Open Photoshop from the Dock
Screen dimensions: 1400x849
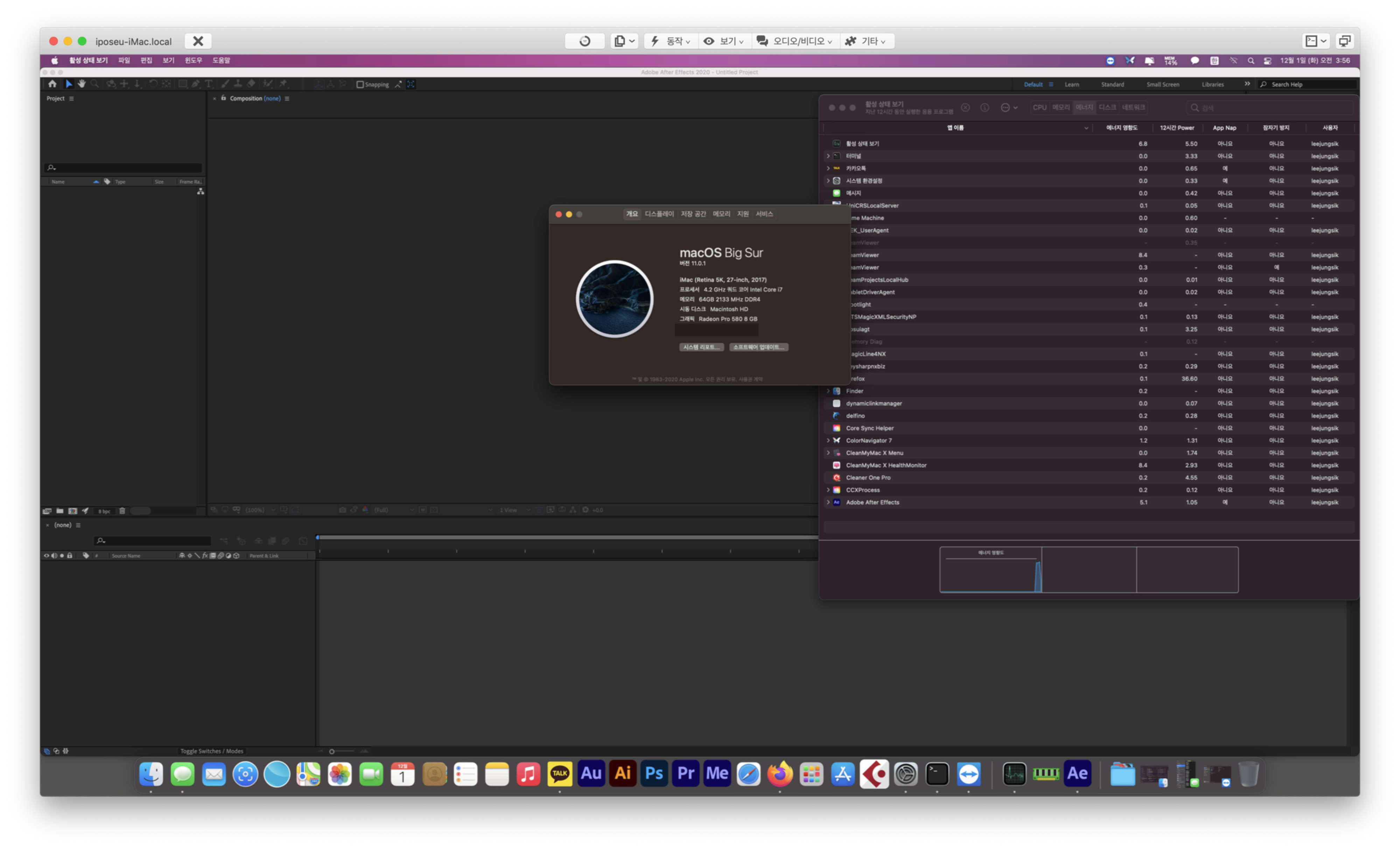(x=654, y=773)
